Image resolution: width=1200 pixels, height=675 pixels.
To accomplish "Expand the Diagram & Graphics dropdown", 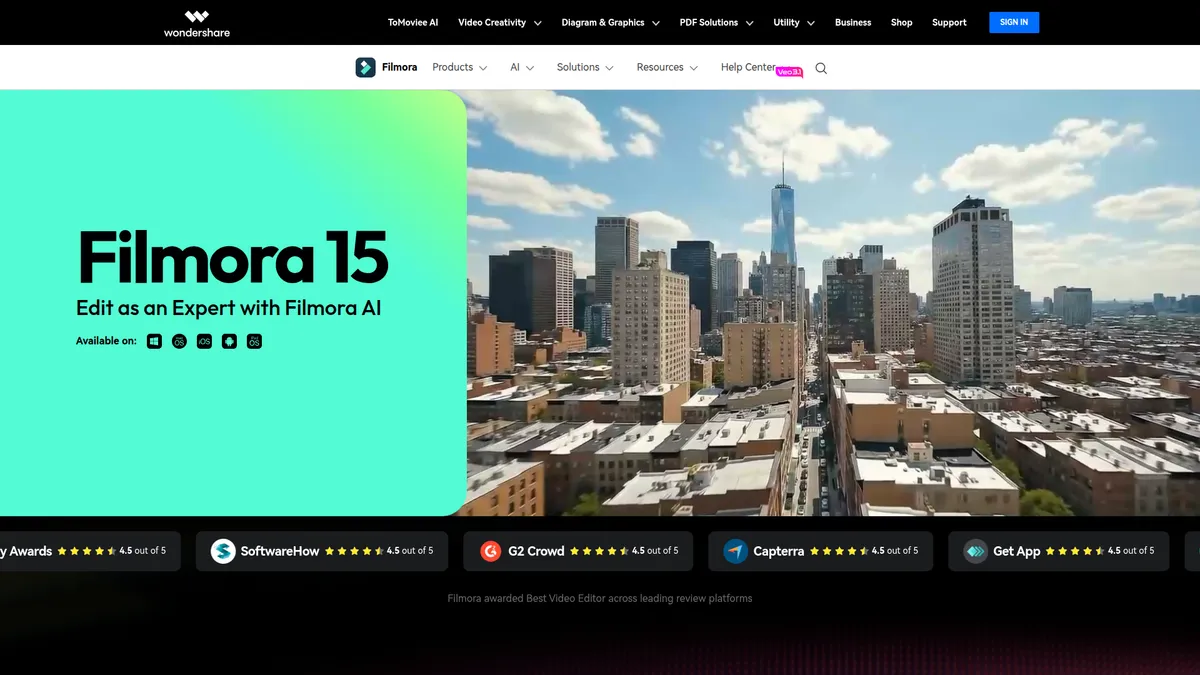I will [610, 22].
